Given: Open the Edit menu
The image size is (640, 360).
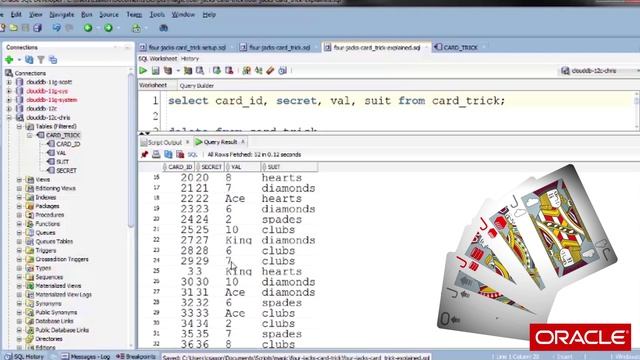Looking at the screenshot, I should [x=16, y=15].
